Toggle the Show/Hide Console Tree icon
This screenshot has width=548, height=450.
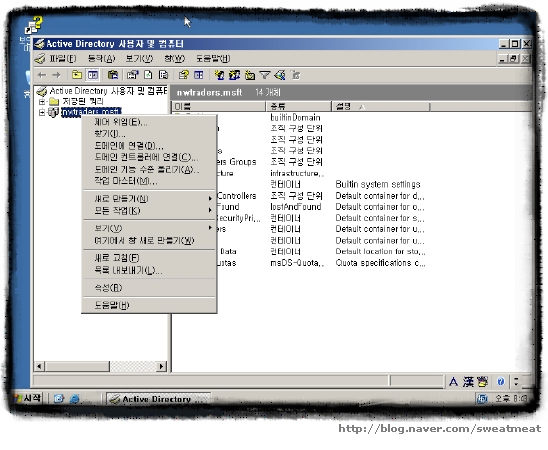93,74
